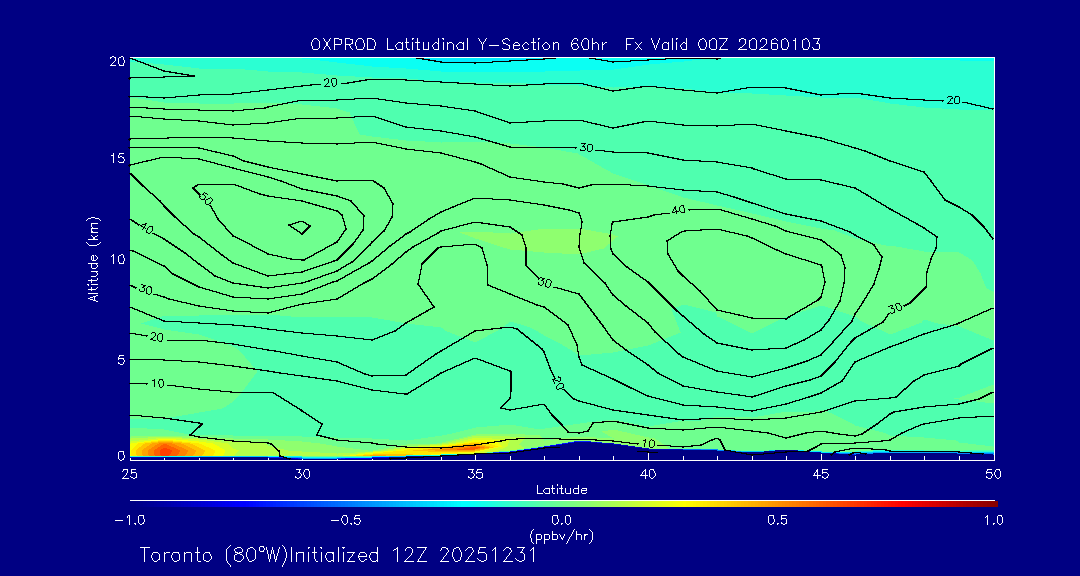Viewport: 1080px width, 576px height.
Task: Click the (ppbv/hr) units label
Action: (561, 535)
